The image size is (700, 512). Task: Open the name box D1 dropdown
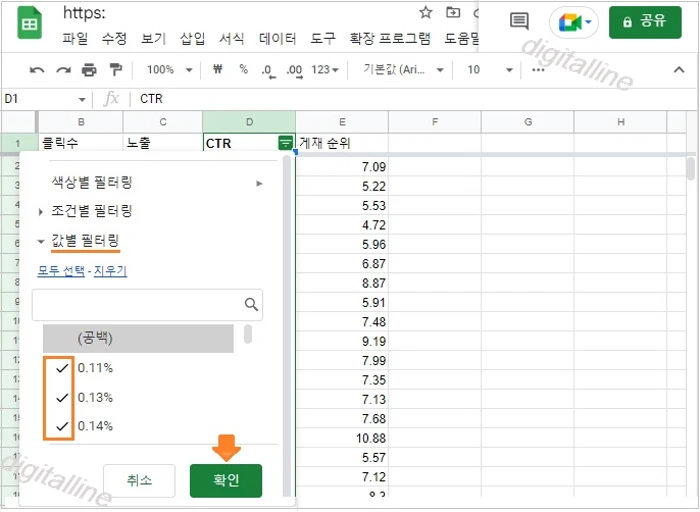tap(82, 99)
